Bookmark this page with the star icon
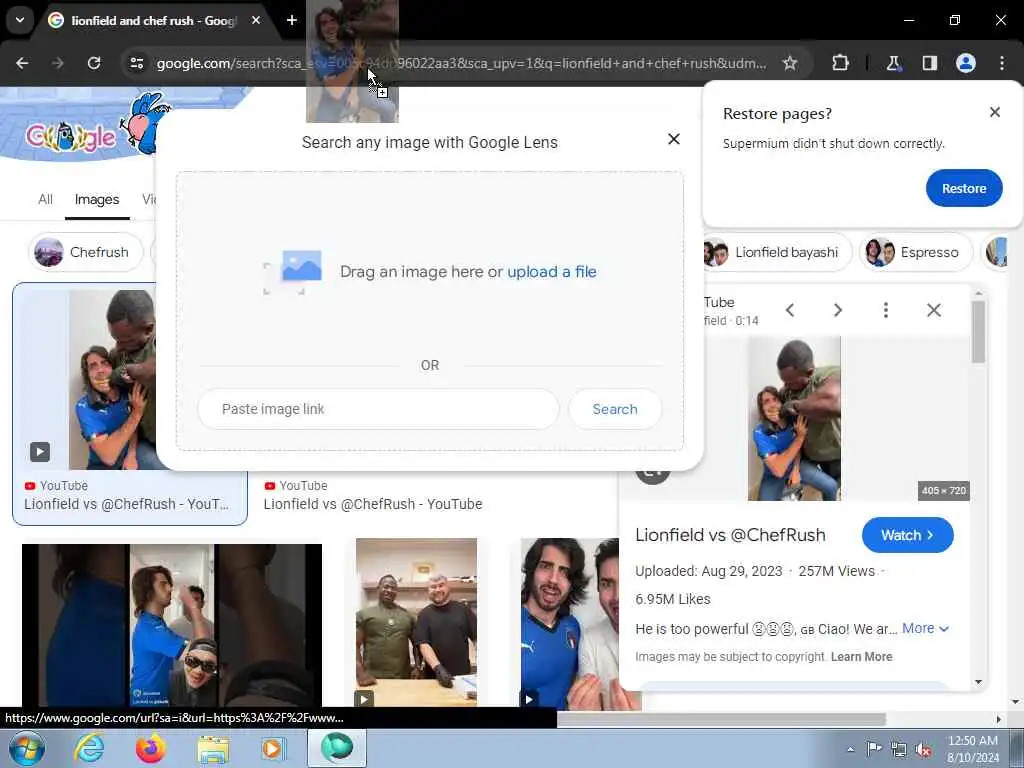The width and height of the screenshot is (1024, 768). point(790,63)
